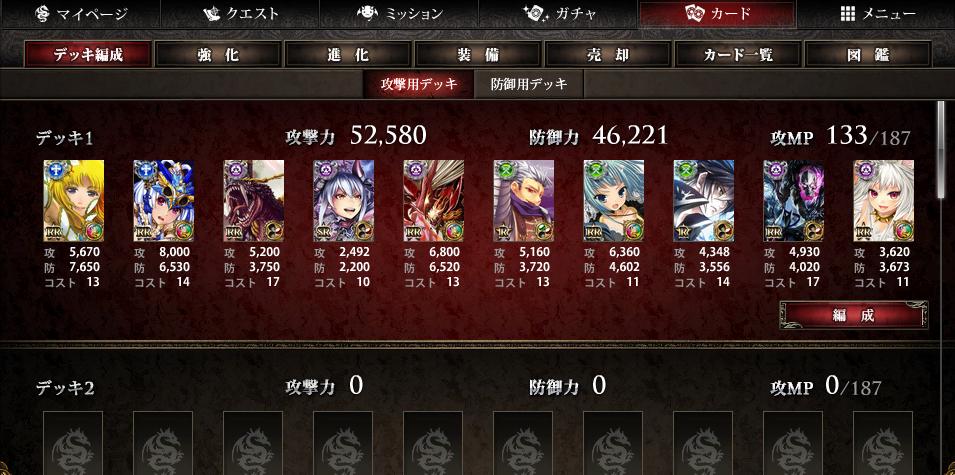955x475 pixels.
Task: Click the 編成 button for Deck 1
Action: point(854,315)
